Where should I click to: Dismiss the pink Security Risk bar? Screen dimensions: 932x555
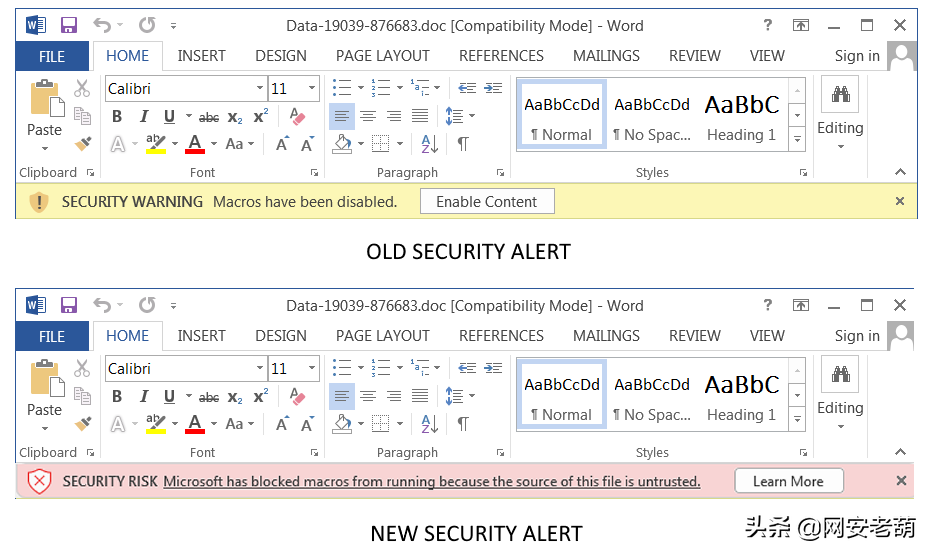coord(901,481)
